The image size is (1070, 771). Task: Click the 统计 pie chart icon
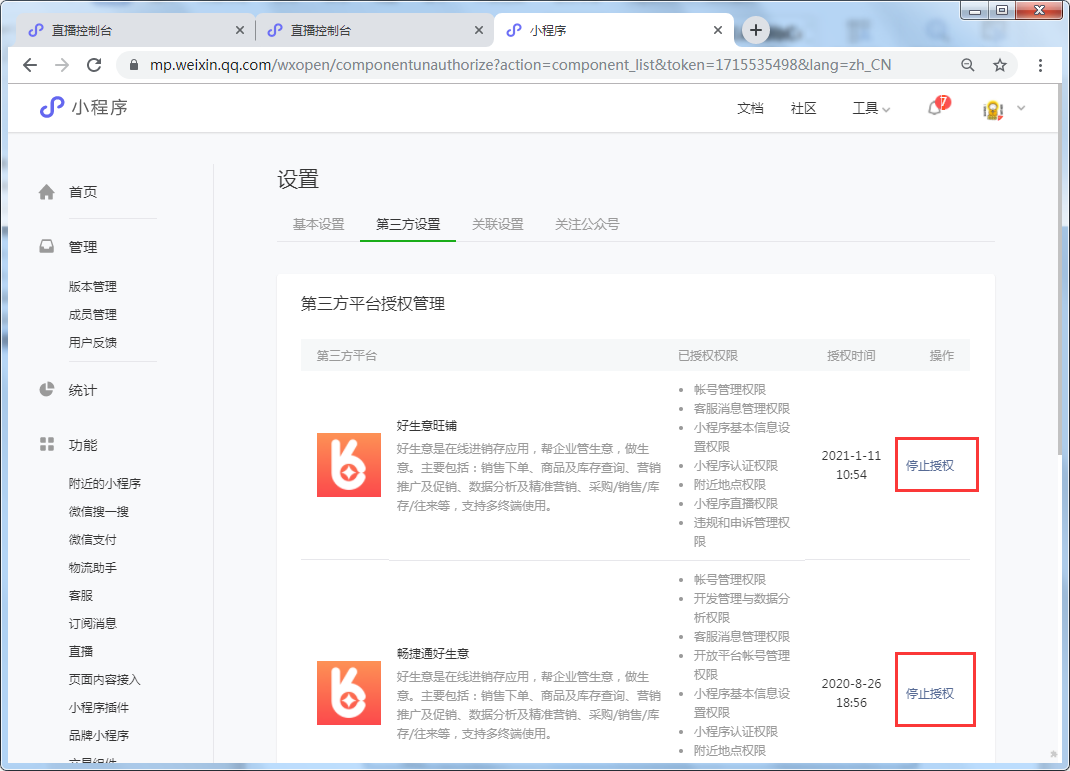46,390
